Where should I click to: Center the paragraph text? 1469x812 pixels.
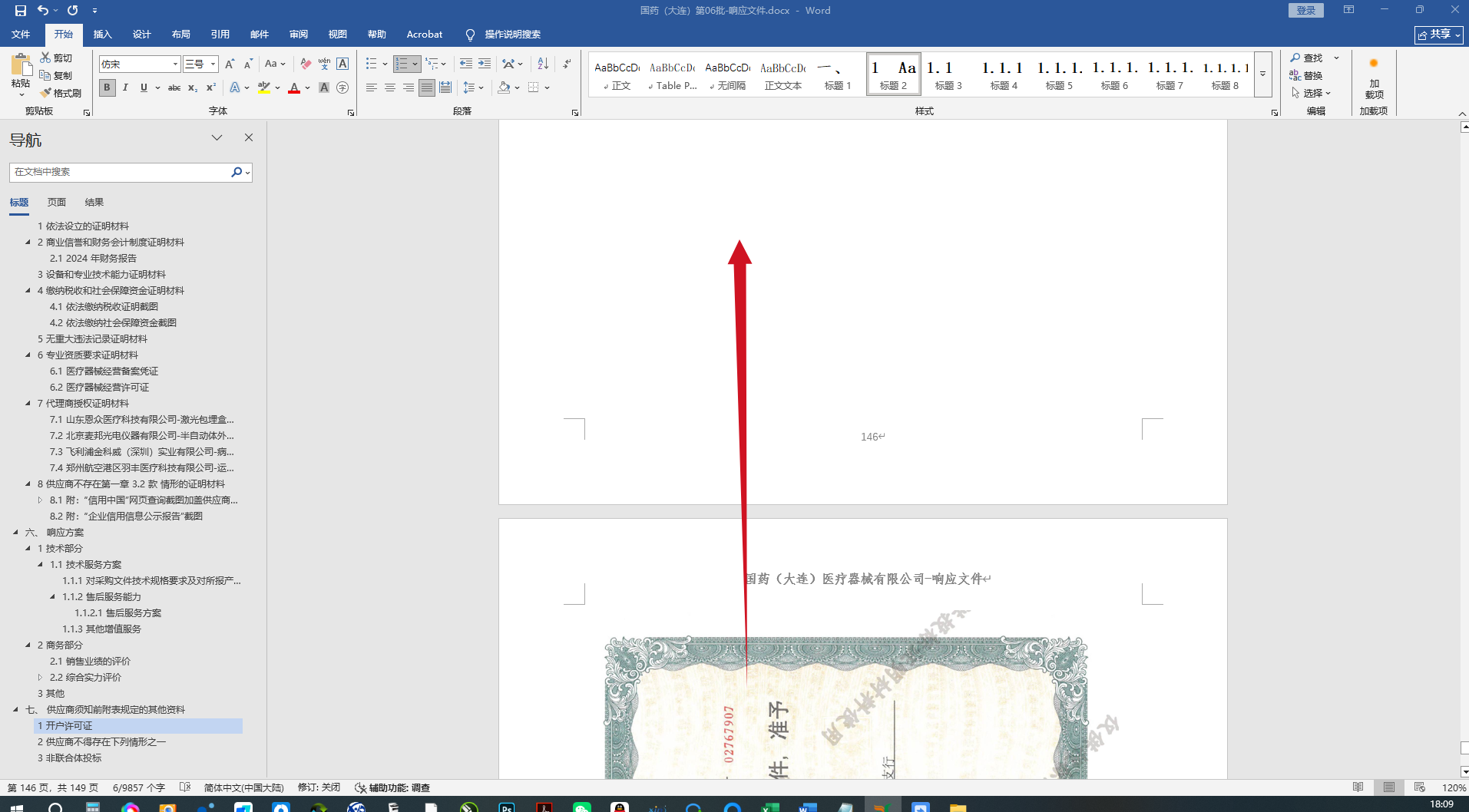(x=390, y=87)
